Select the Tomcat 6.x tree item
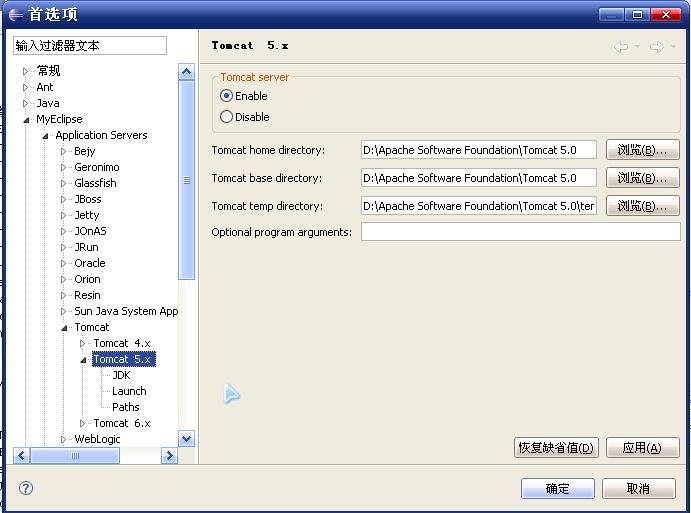 (122, 423)
